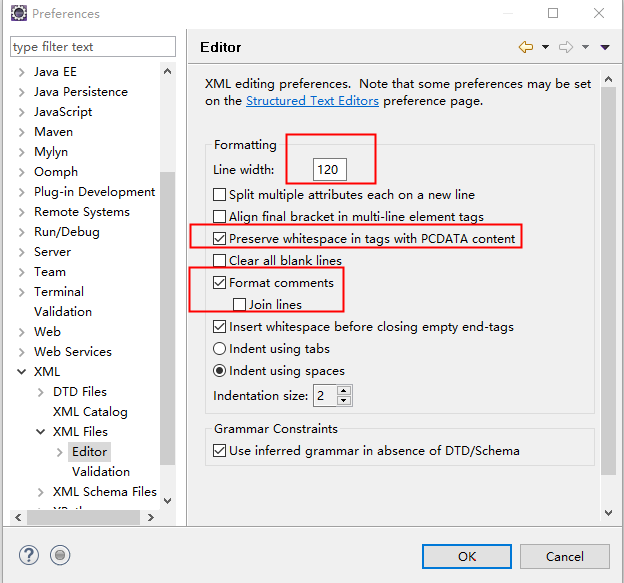Check the Join lines option
The width and height of the screenshot is (624, 583).
click(239, 305)
